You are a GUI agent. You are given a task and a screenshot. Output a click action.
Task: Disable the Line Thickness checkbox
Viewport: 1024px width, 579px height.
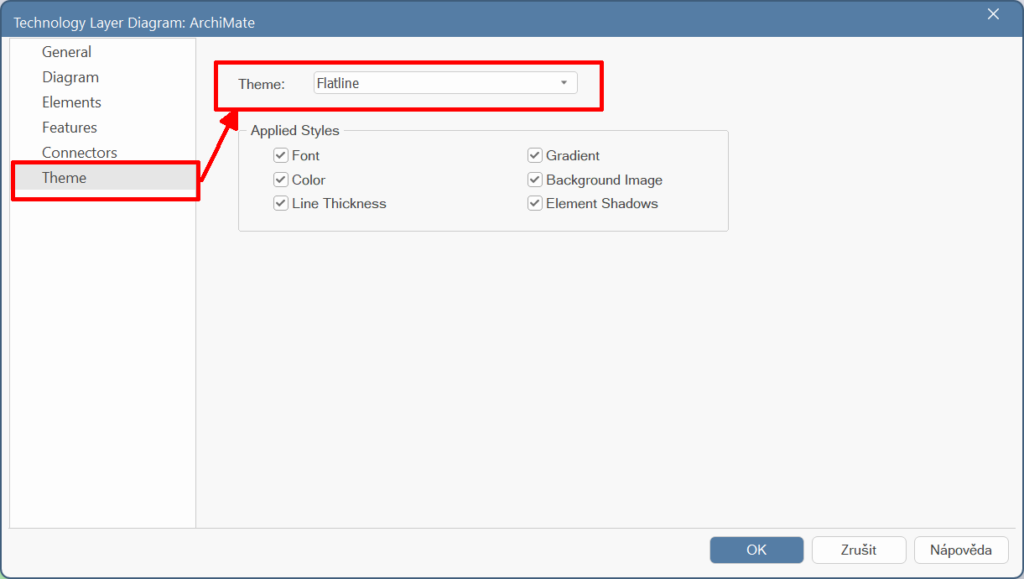(x=281, y=204)
